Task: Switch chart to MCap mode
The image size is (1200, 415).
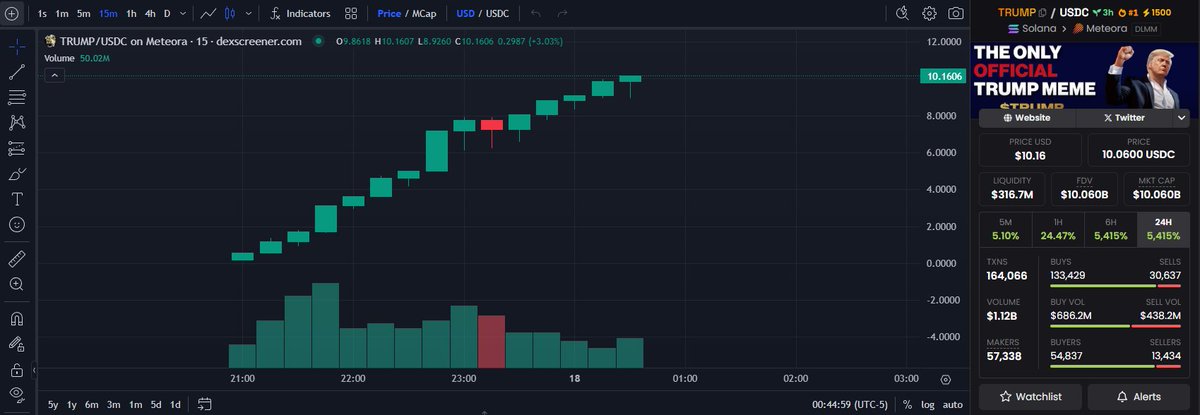Action: pos(424,14)
